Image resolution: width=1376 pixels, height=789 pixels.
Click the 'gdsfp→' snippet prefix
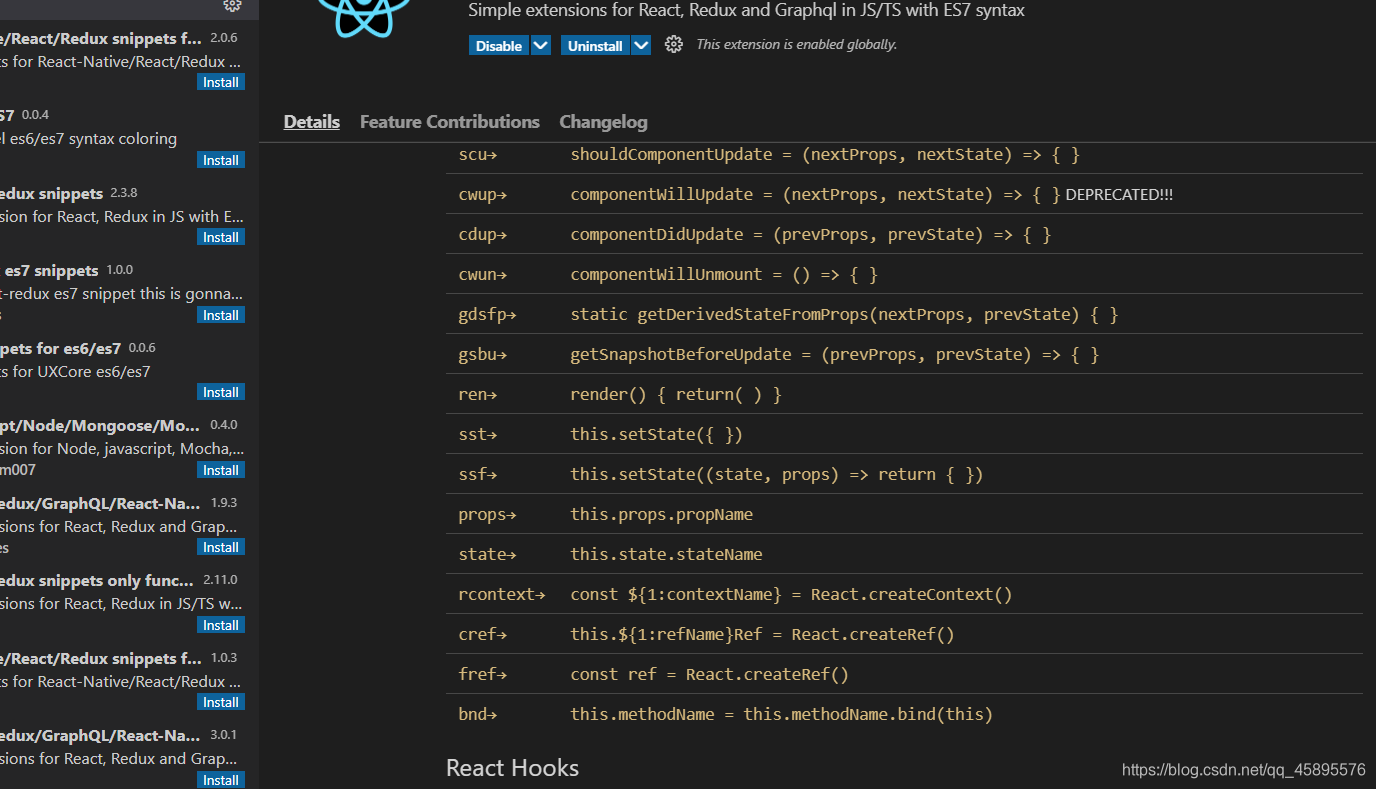coord(488,315)
